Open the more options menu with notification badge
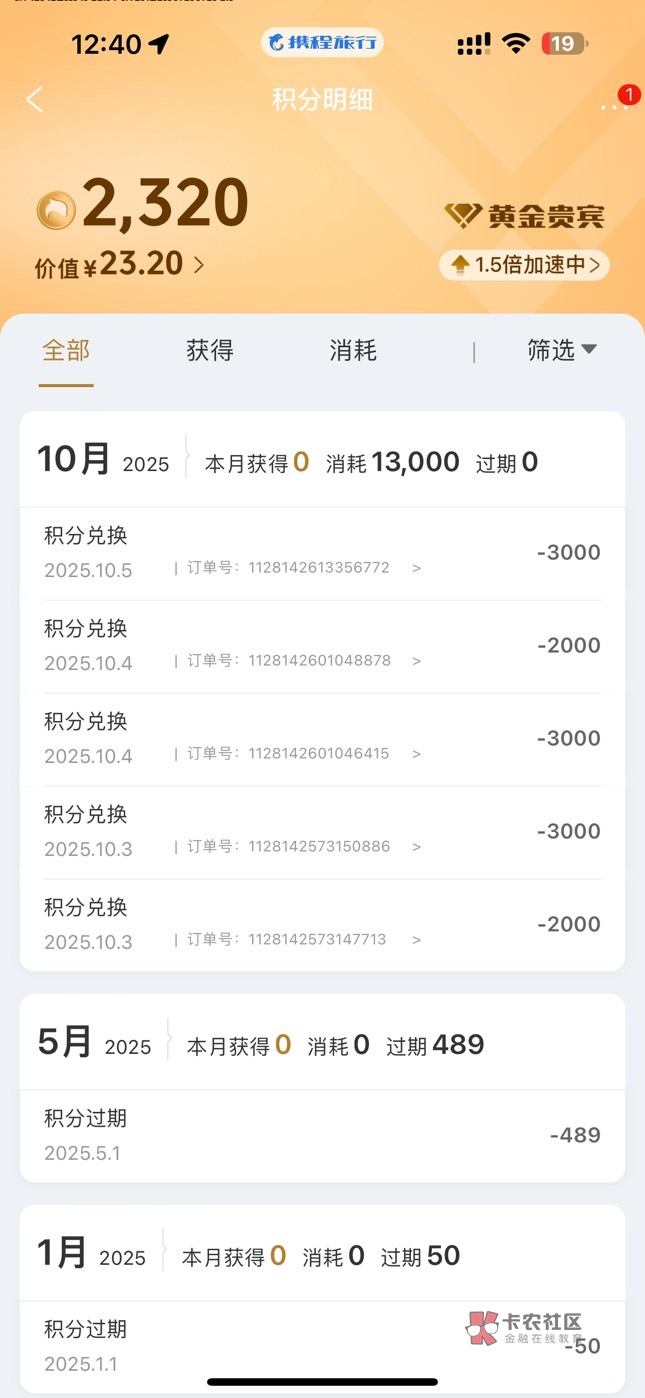645x1398 pixels. (612, 104)
